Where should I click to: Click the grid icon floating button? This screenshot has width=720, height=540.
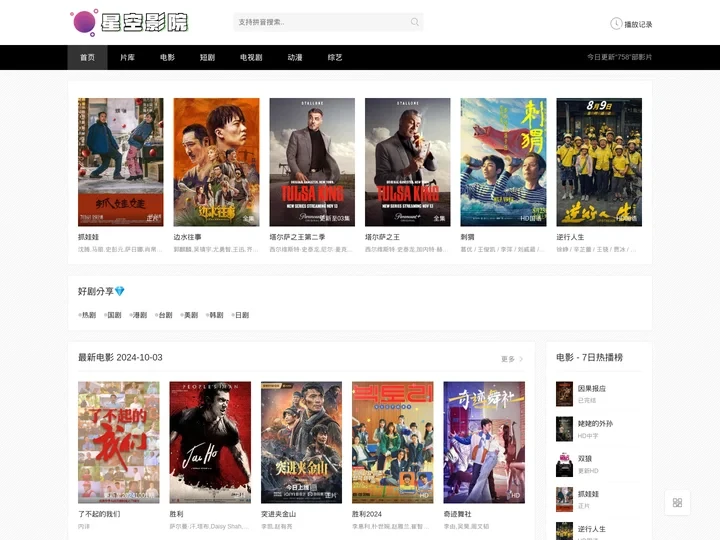pyautogui.click(x=677, y=503)
